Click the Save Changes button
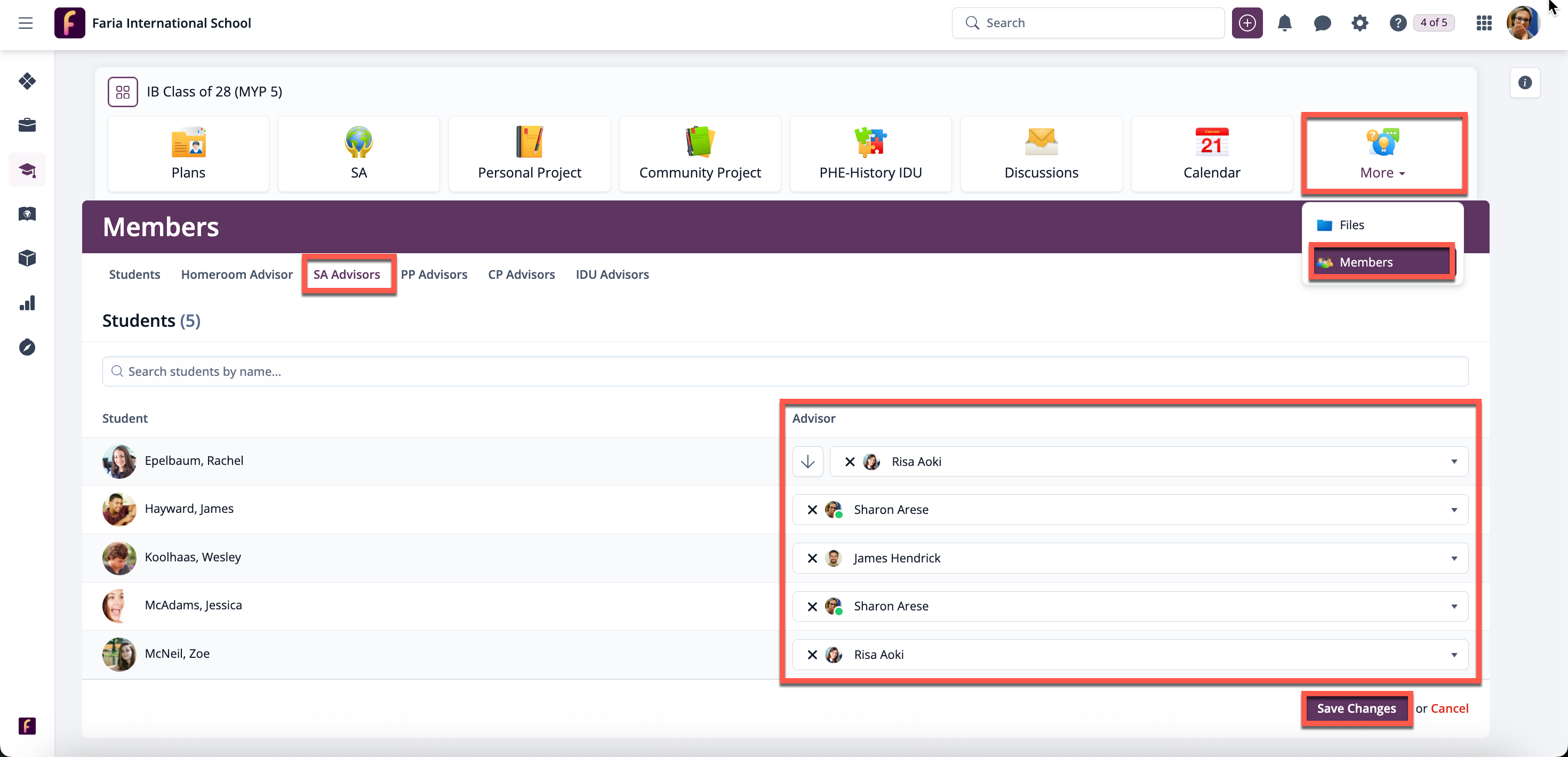Viewport: 1568px width, 757px height. pos(1356,708)
